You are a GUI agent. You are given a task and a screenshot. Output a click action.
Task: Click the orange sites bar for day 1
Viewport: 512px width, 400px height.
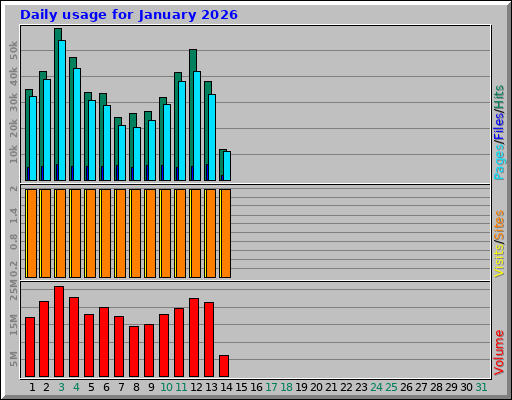(32, 233)
